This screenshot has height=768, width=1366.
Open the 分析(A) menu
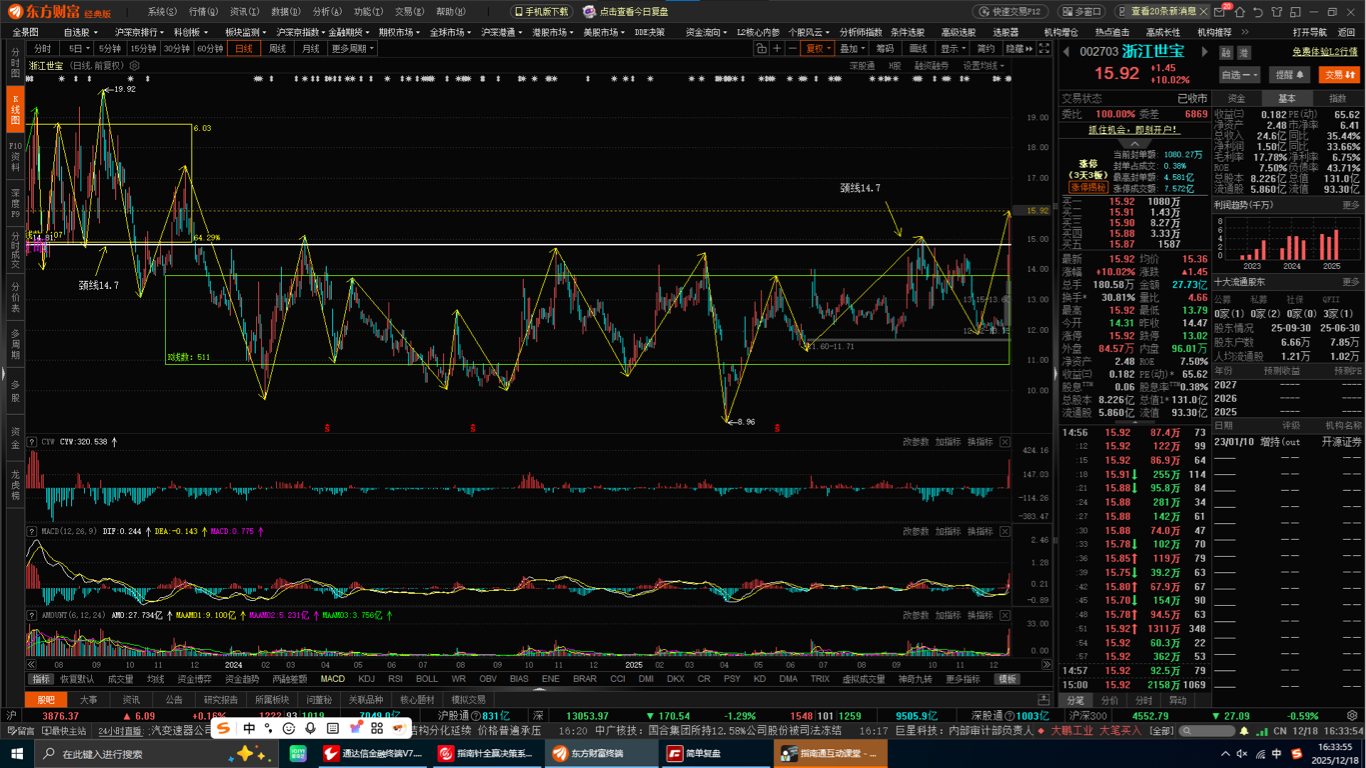tap(327, 11)
